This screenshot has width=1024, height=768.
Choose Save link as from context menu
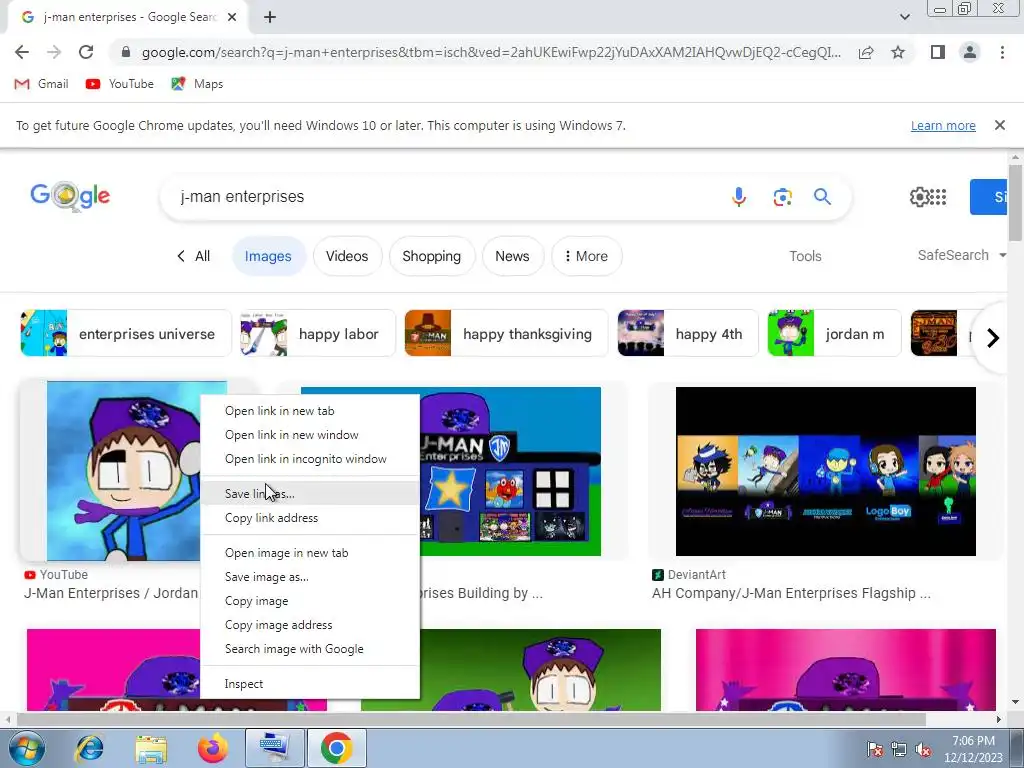point(310,494)
